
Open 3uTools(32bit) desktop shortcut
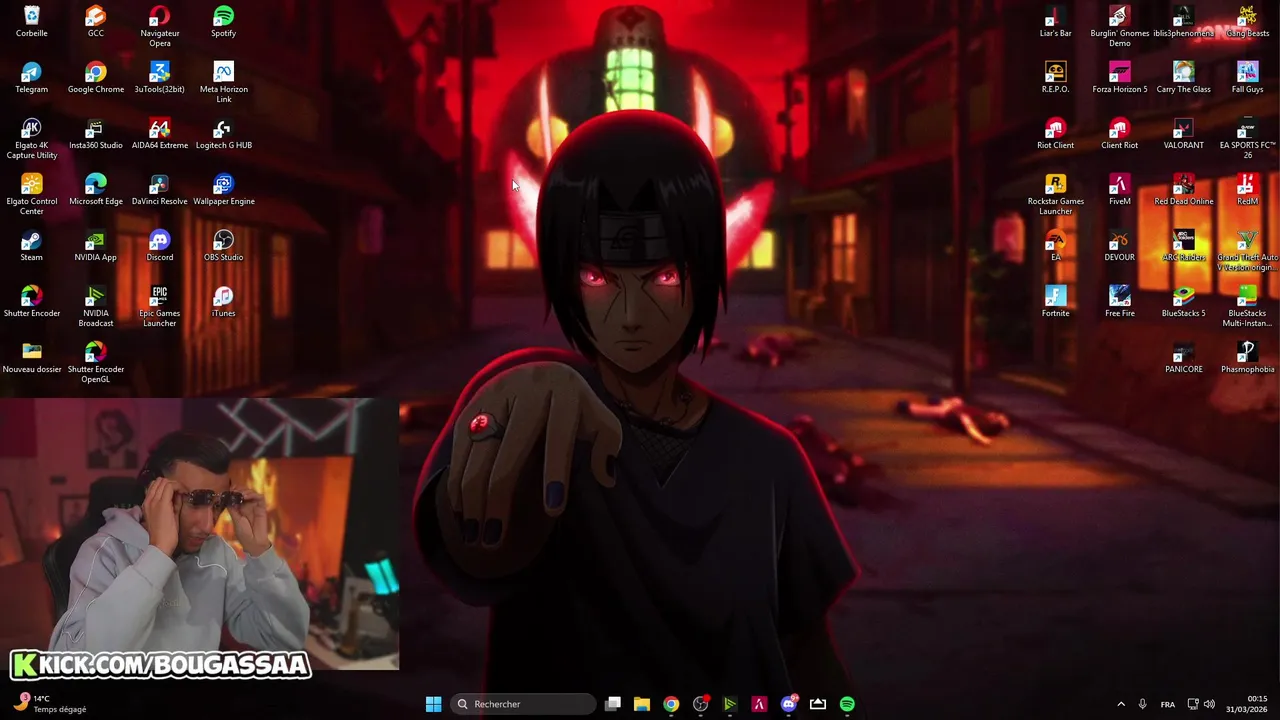tap(160, 78)
